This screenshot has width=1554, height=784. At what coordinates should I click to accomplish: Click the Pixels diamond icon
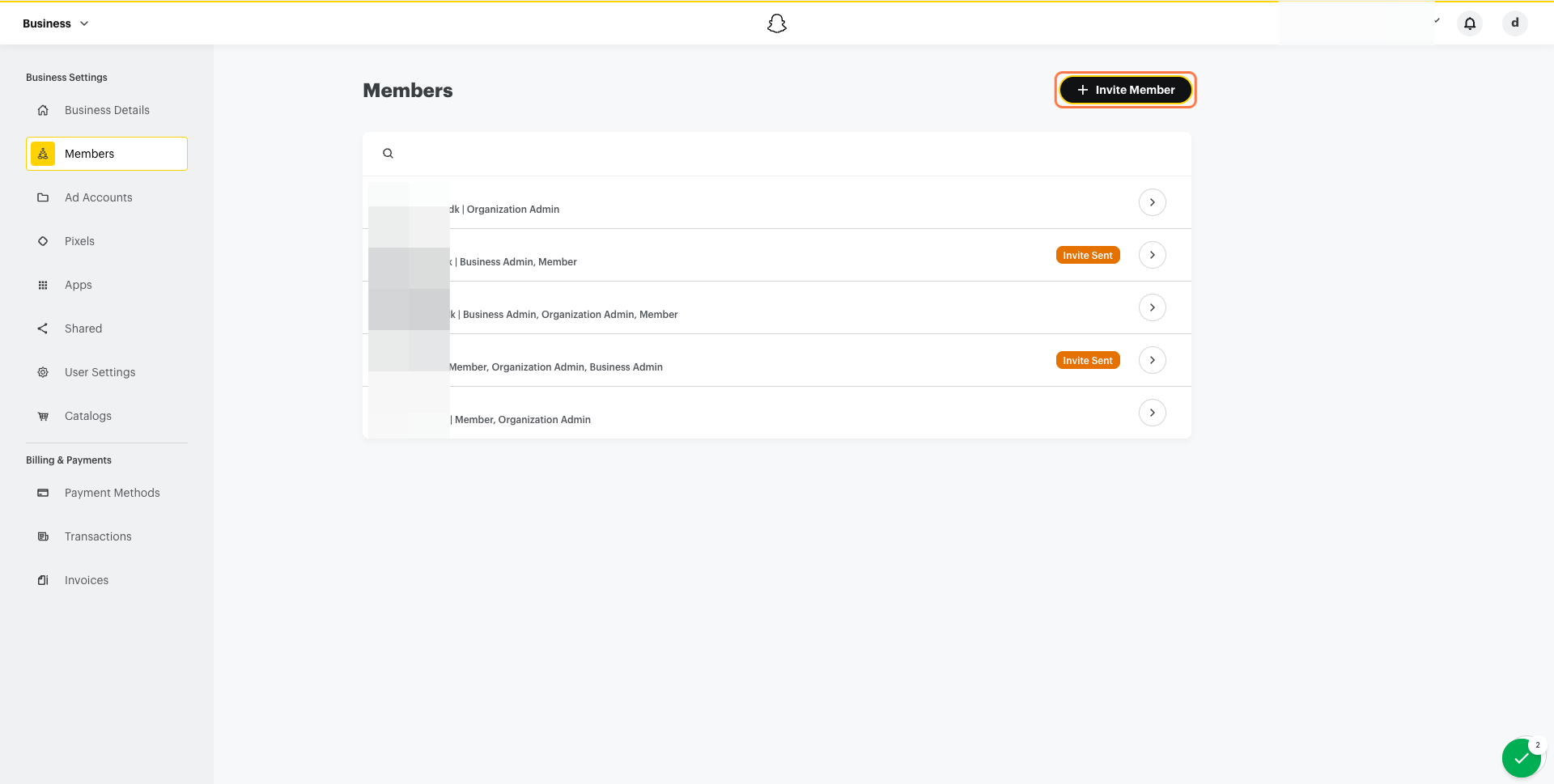tap(43, 241)
